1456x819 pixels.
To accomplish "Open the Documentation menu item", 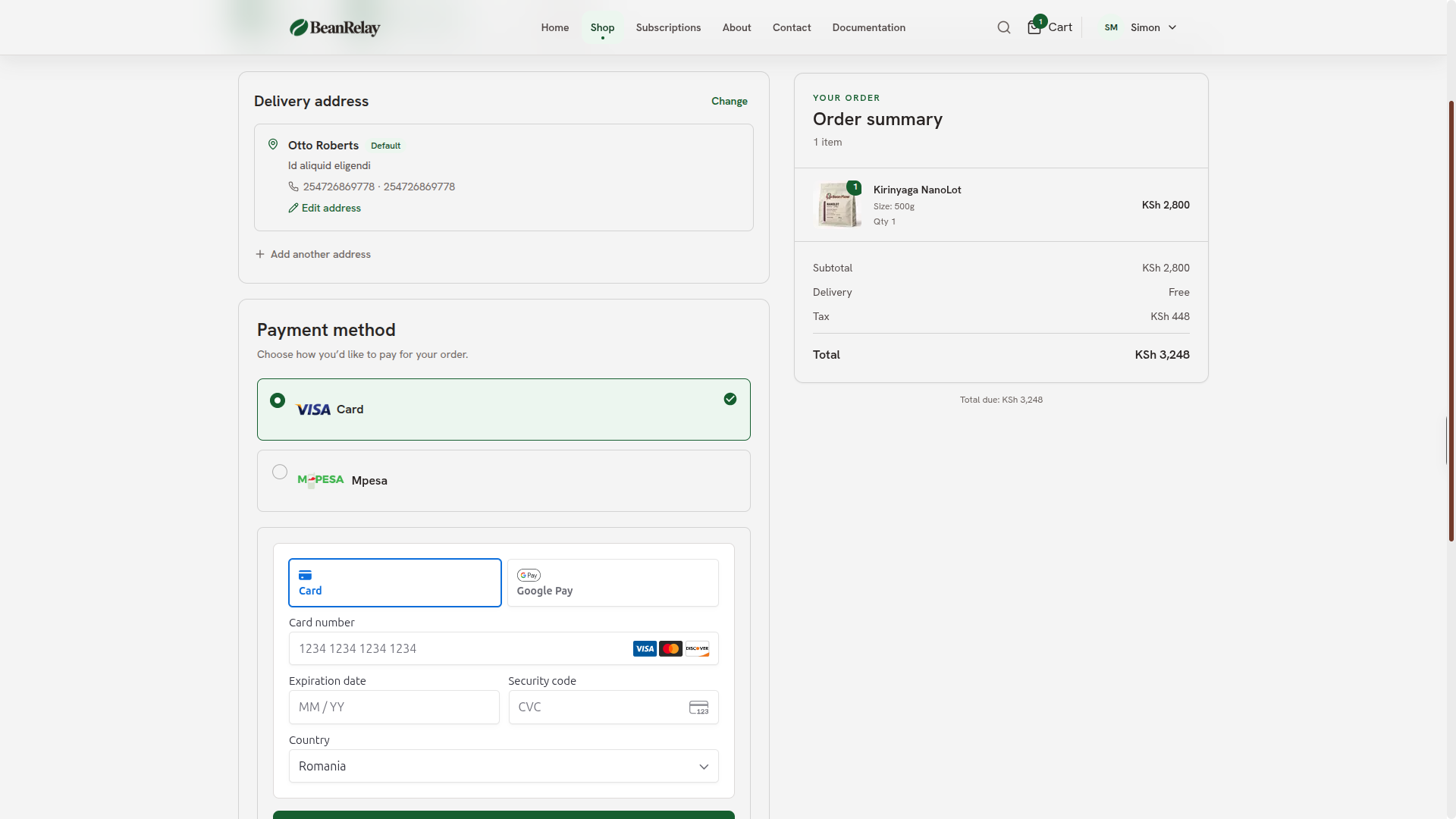I will pos(869,27).
